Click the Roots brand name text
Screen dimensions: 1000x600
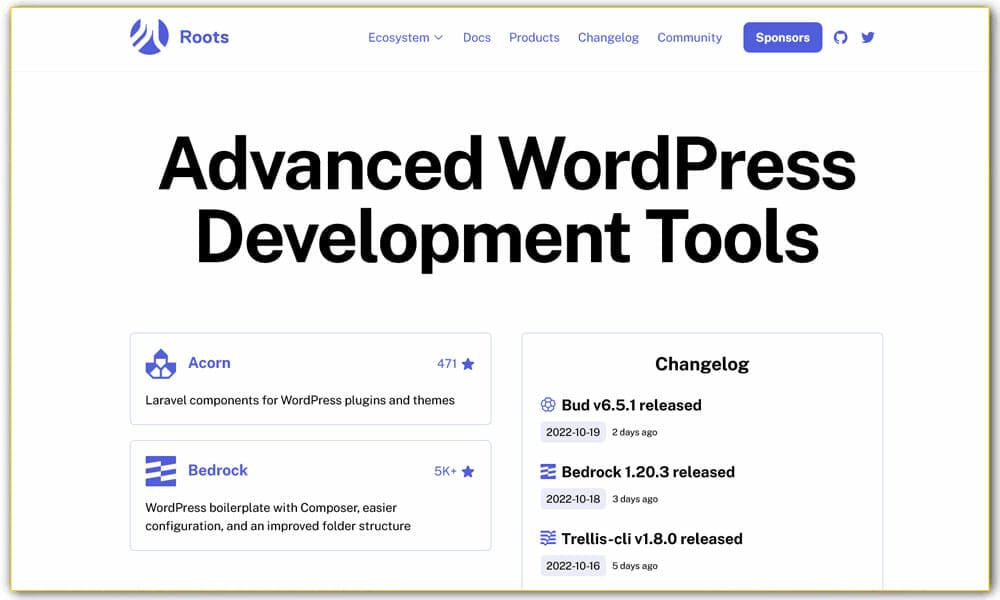point(204,37)
